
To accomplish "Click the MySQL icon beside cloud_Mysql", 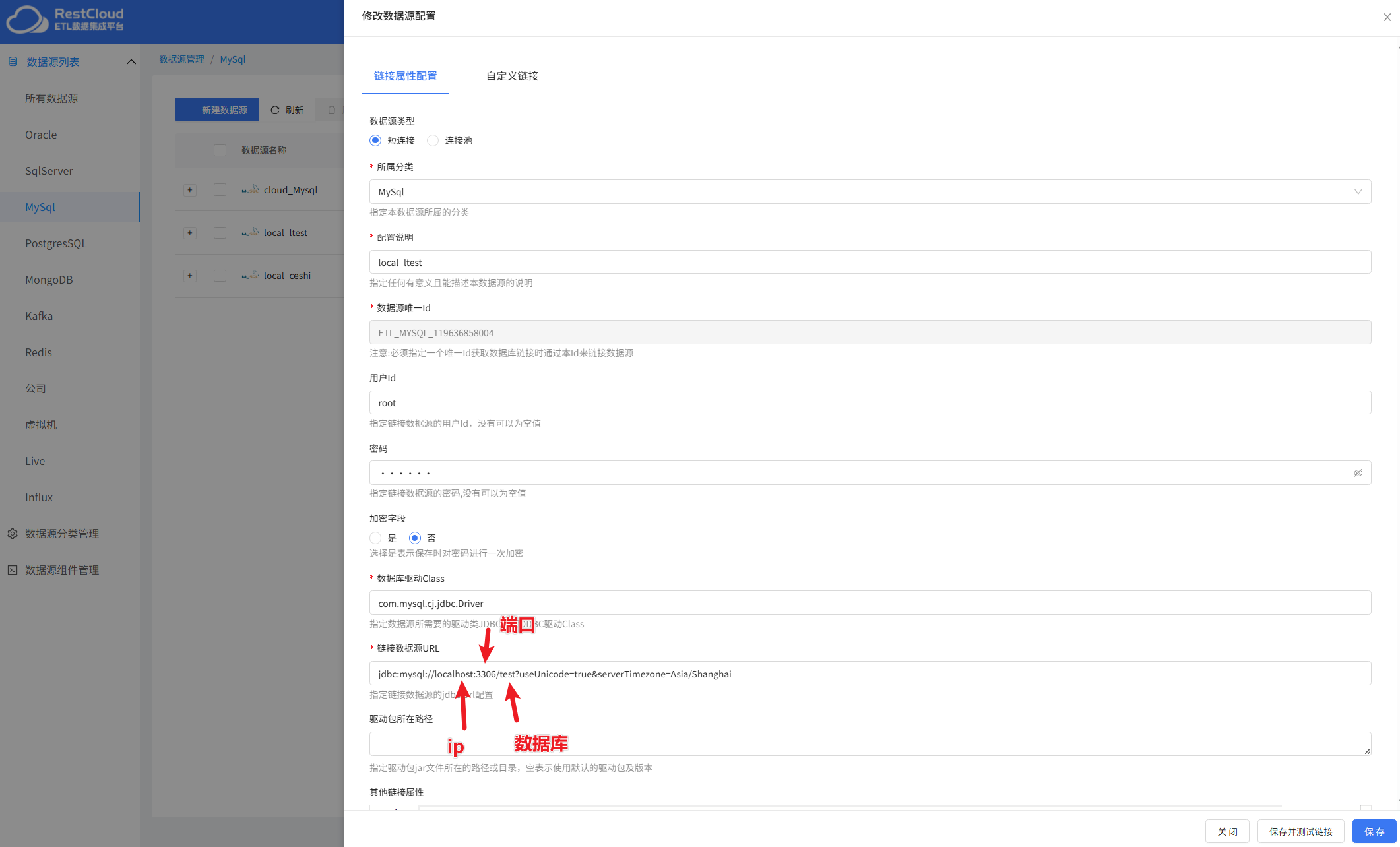I will coord(250,190).
